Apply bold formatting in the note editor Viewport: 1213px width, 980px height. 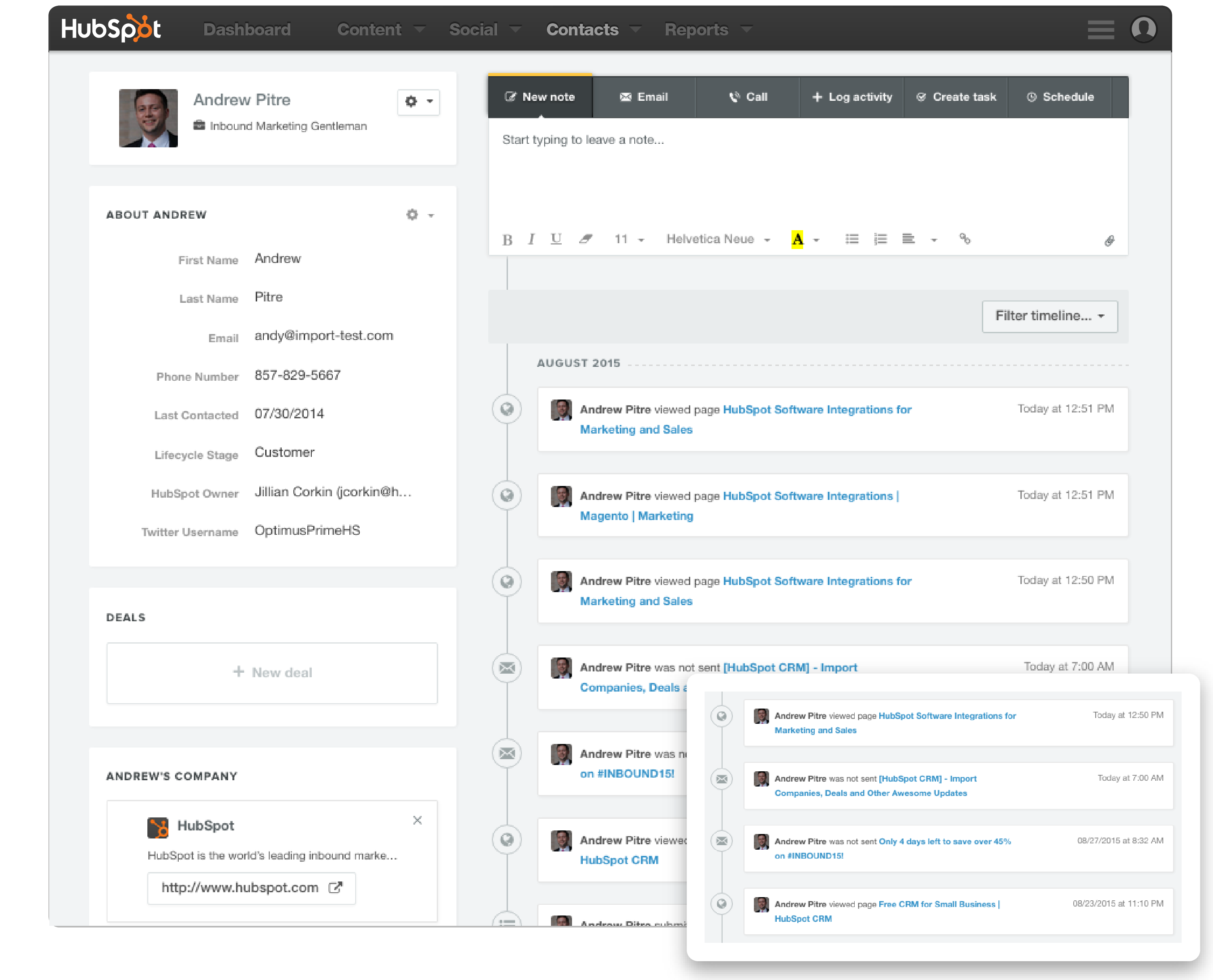point(506,239)
